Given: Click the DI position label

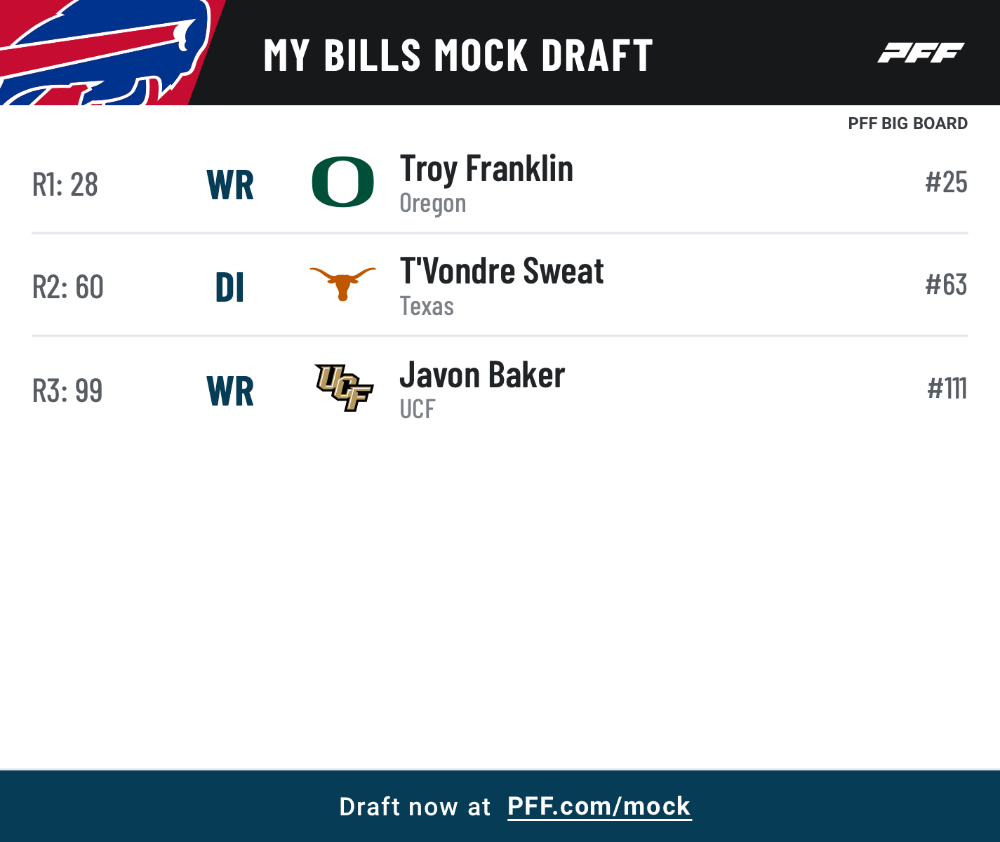Looking at the screenshot, I should (230, 288).
